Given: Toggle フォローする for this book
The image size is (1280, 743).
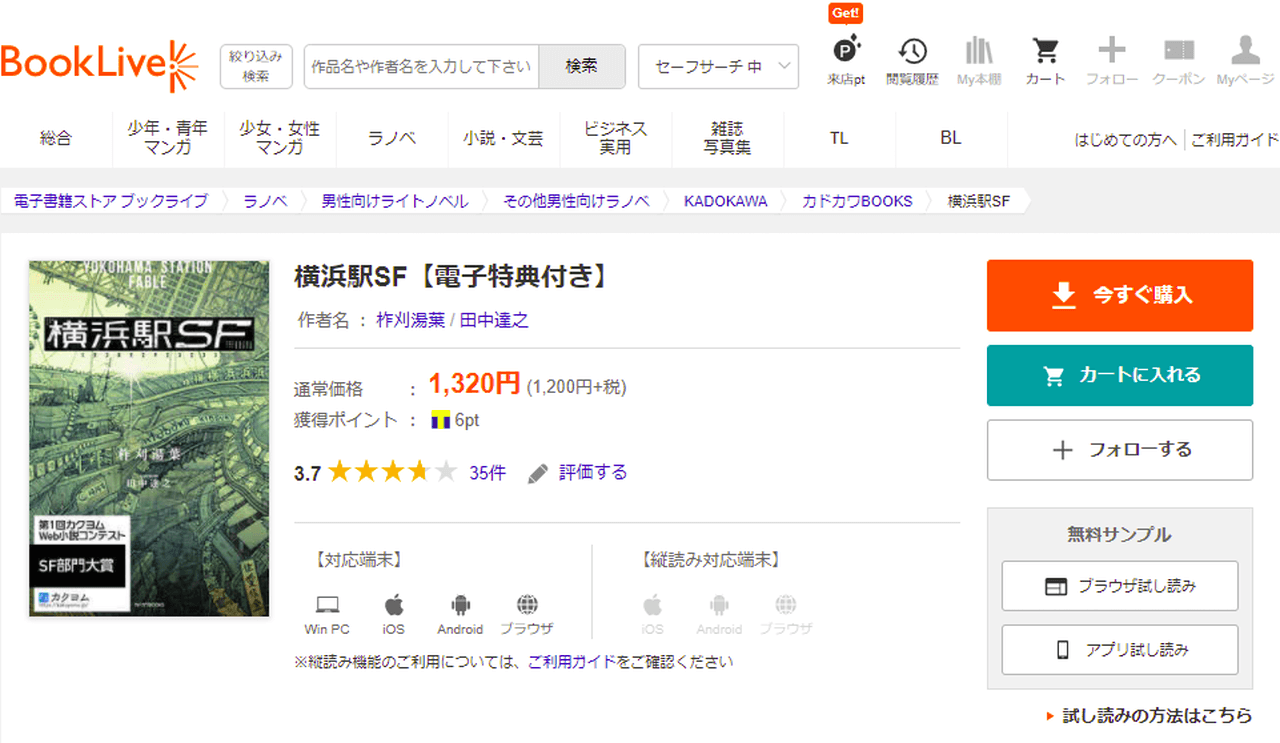Looking at the screenshot, I should (x=1119, y=450).
